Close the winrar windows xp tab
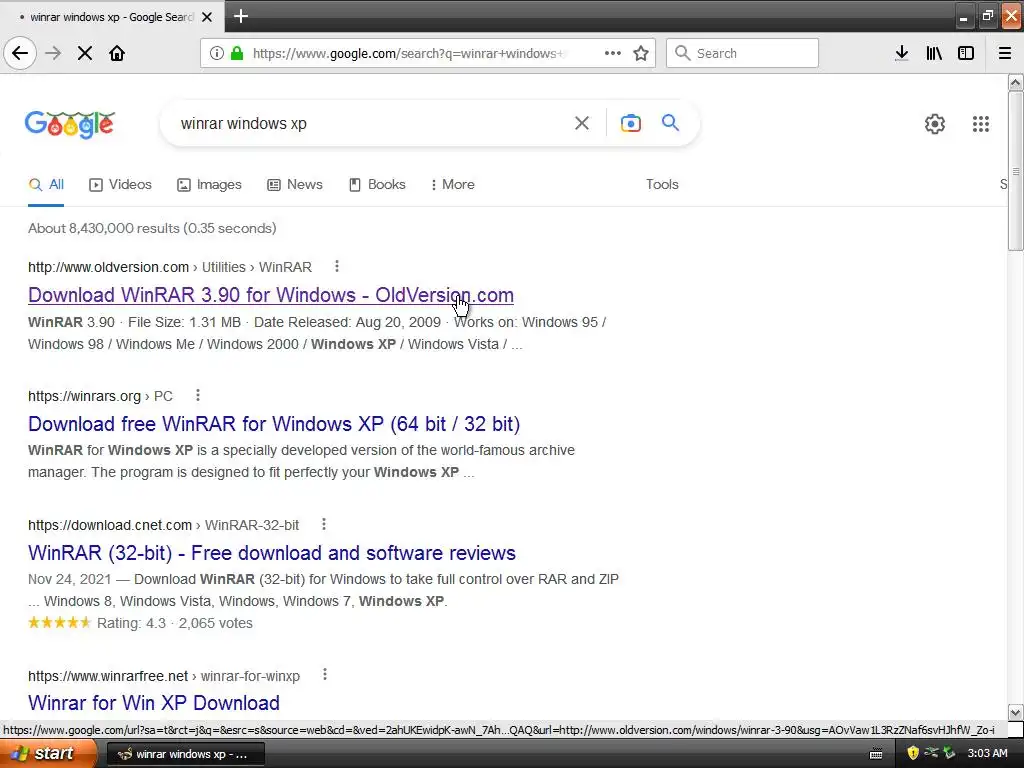1024x768 pixels. coord(207,17)
